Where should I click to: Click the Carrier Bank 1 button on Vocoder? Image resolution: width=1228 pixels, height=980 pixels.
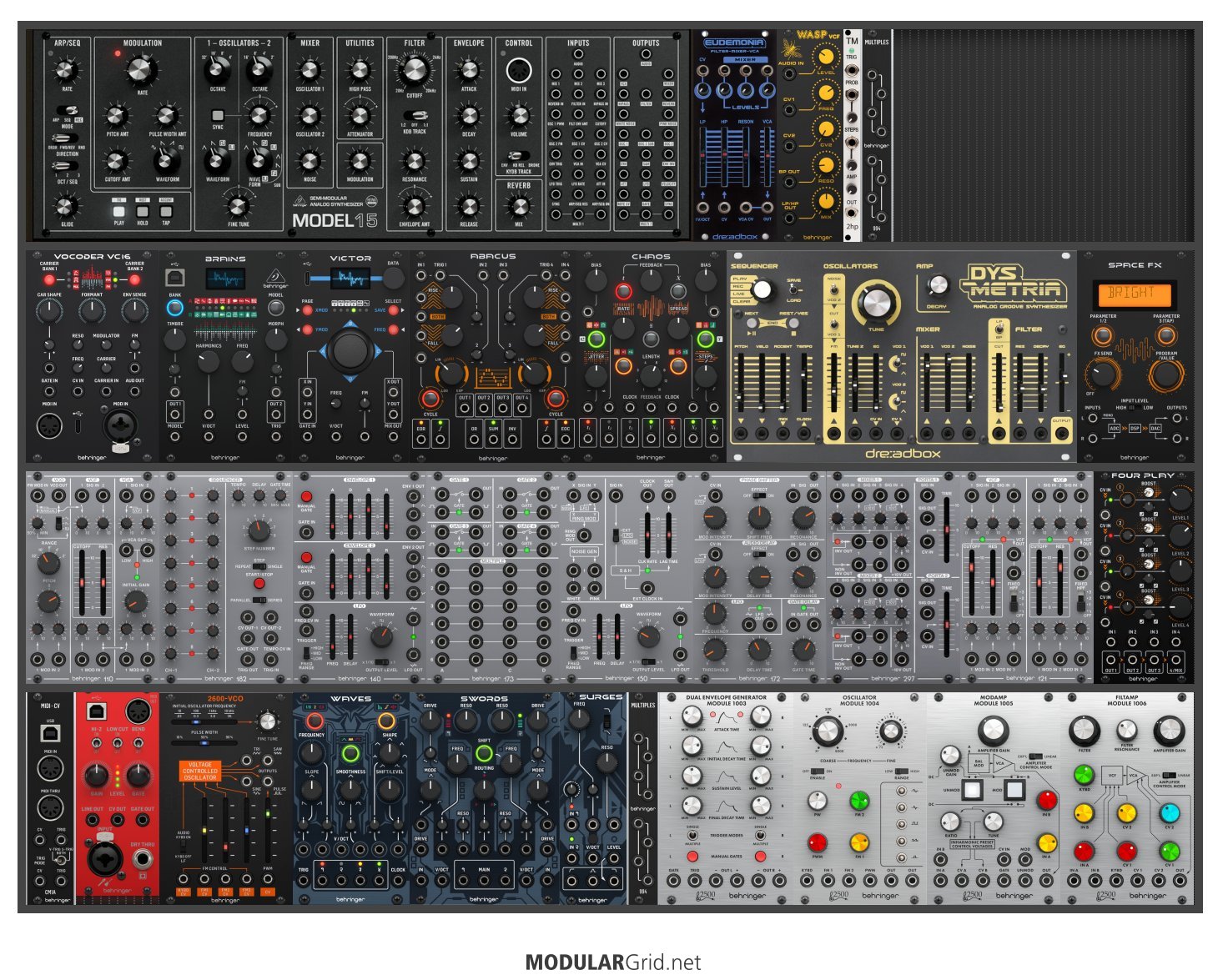(x=50, y=279)
